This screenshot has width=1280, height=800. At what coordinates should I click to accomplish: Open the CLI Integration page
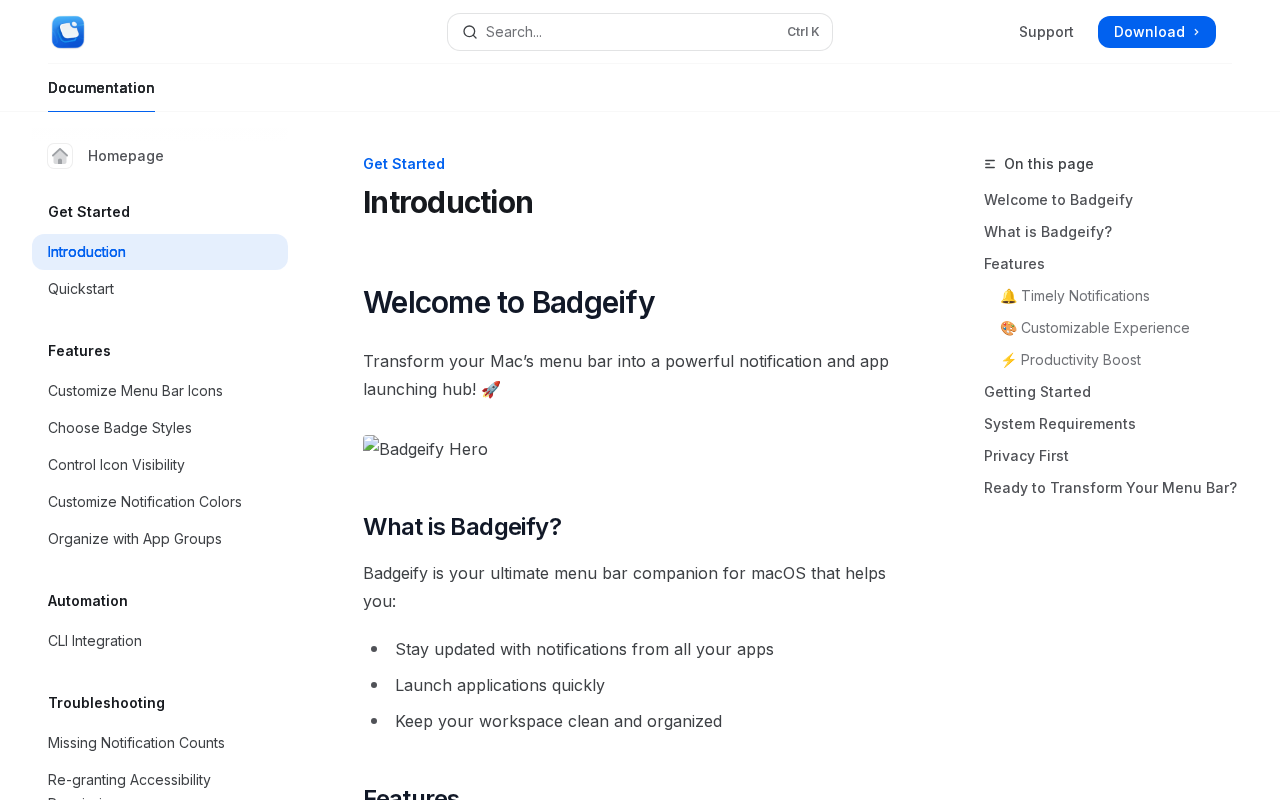[x=95, y=641]
